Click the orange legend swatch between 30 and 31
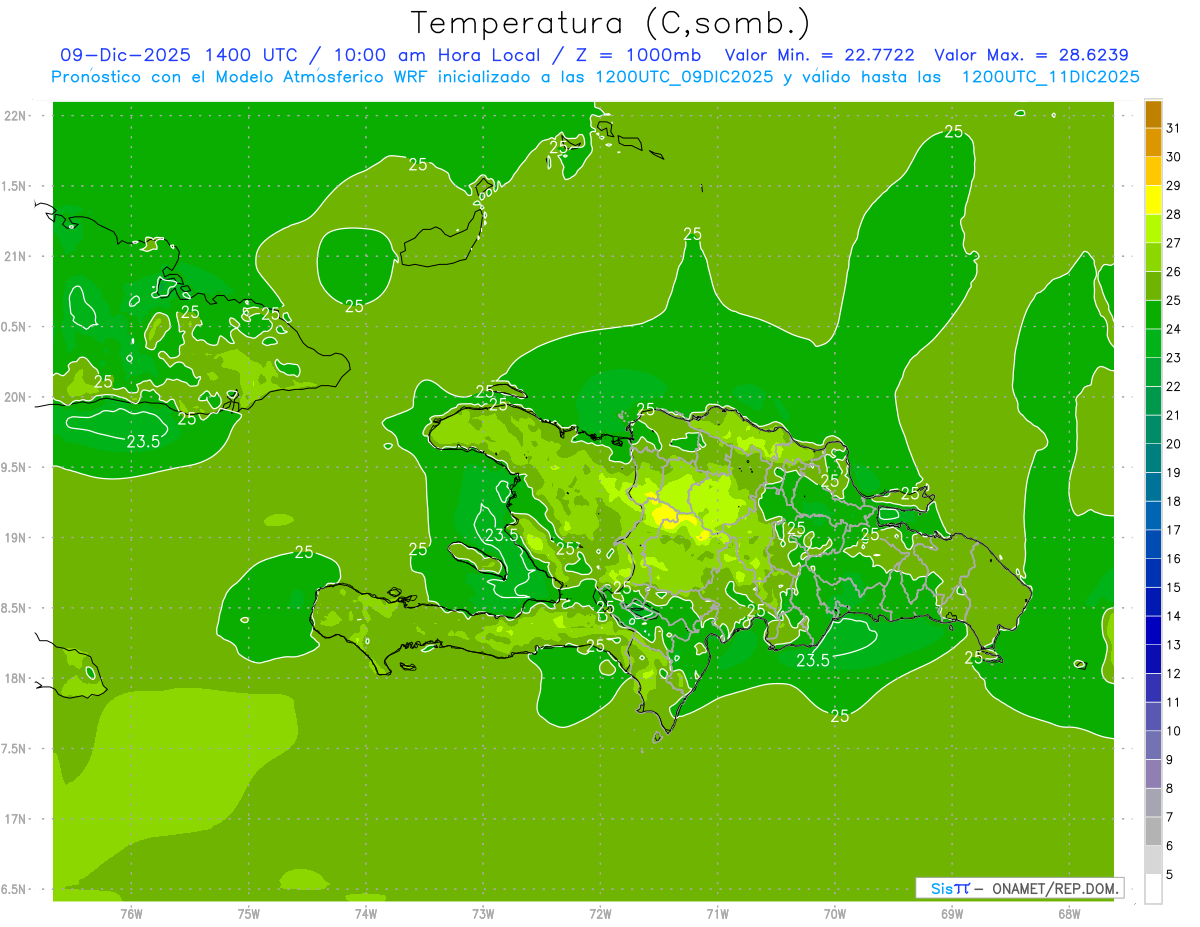The image size is (1200, 927). [x=1153, y=142]
